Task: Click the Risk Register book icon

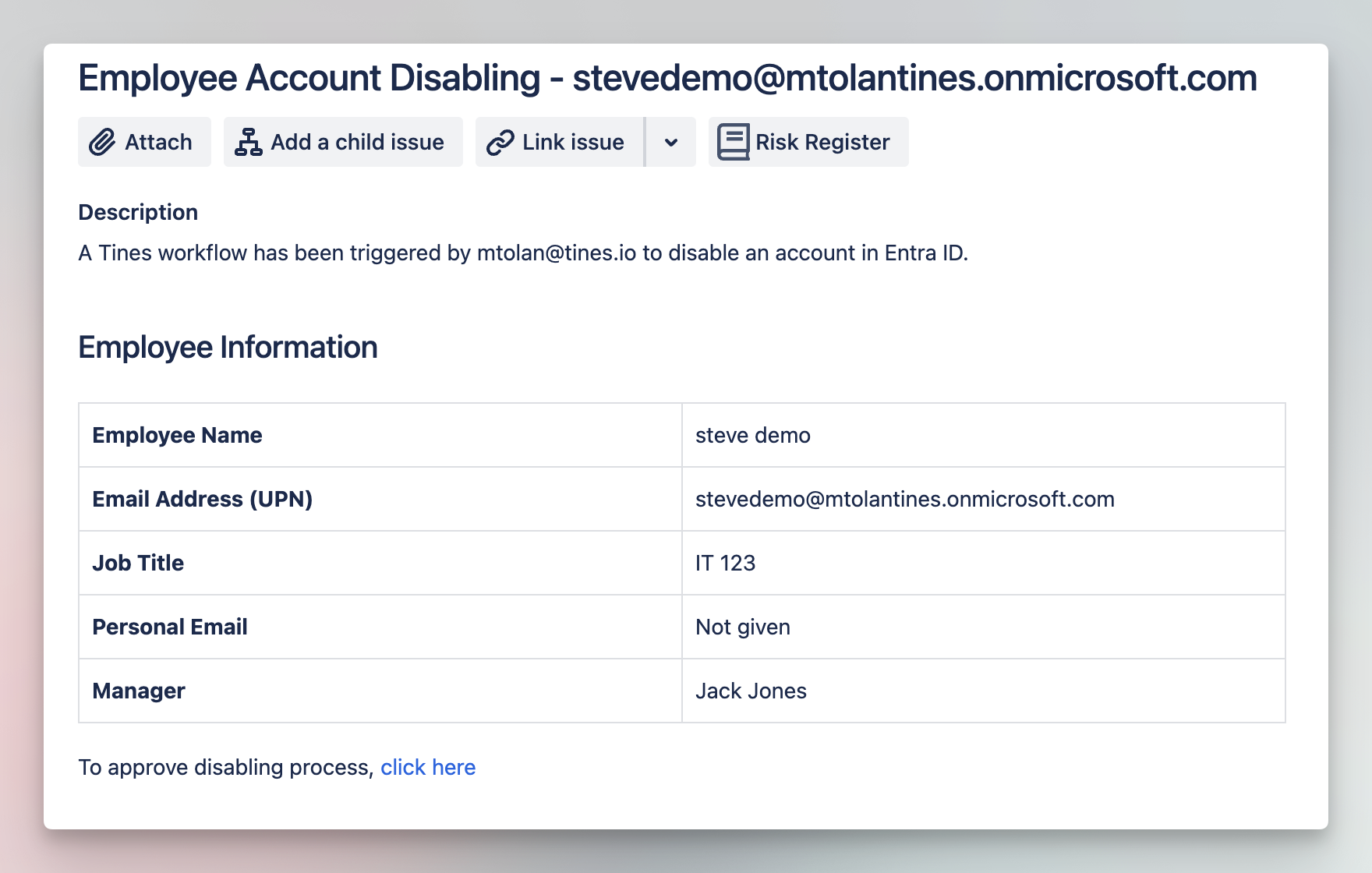Action: [734, 142]
